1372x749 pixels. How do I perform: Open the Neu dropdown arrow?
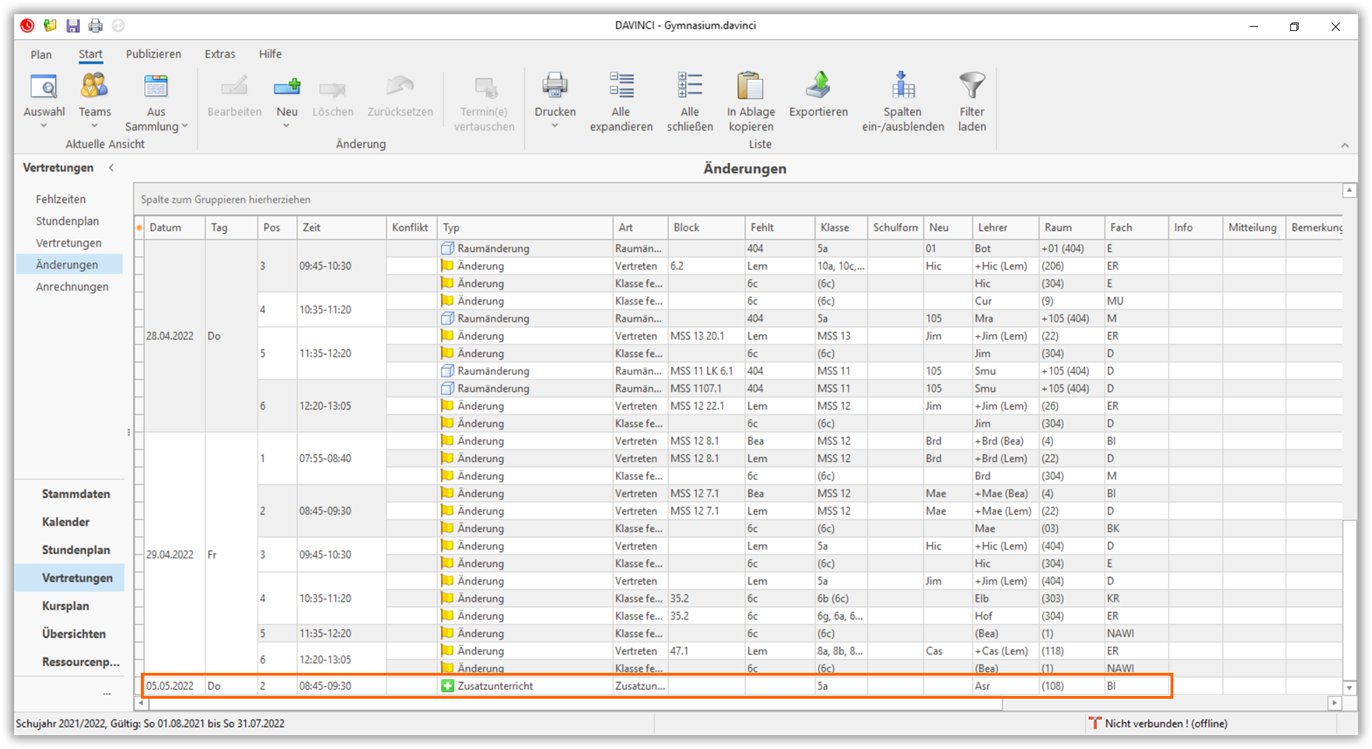click(x=287, y=126)
